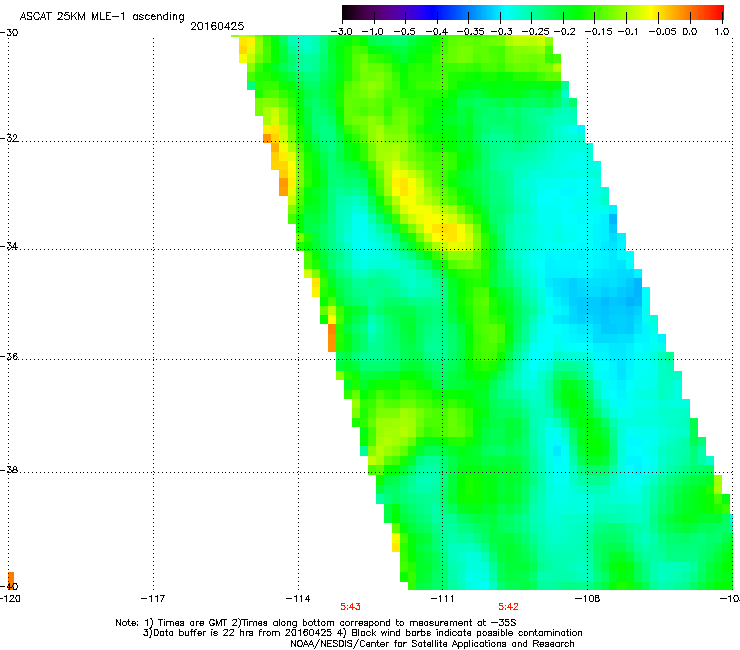Click the '-36' latitude axis label
This screenshot has width=740, height=650.
tap(9, 356)
